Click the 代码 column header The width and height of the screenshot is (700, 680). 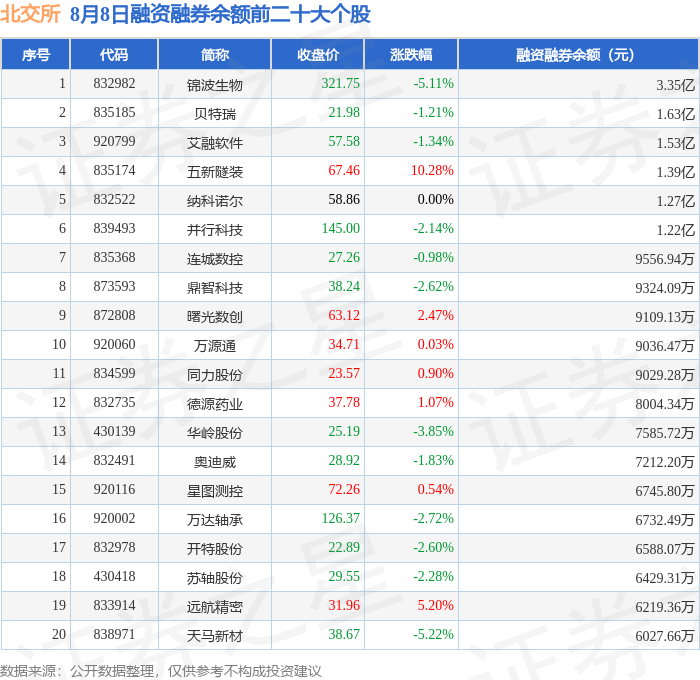(x=114, y=55)
